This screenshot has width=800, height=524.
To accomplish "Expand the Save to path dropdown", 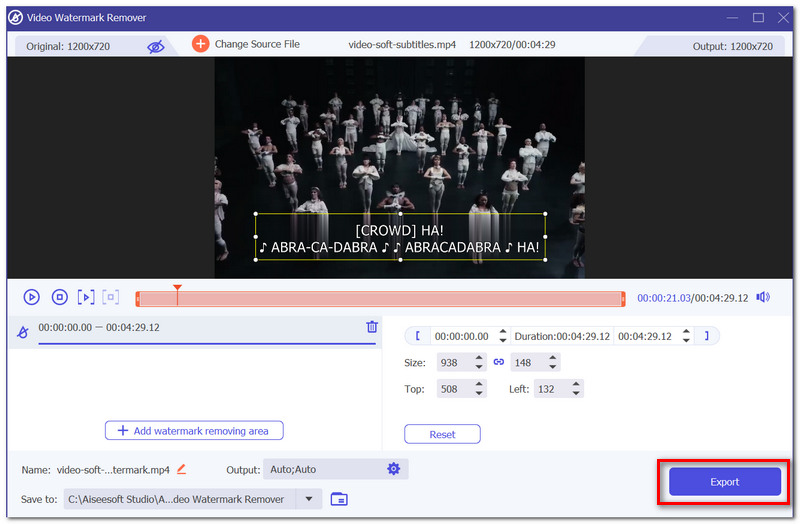I will (309, 499).
